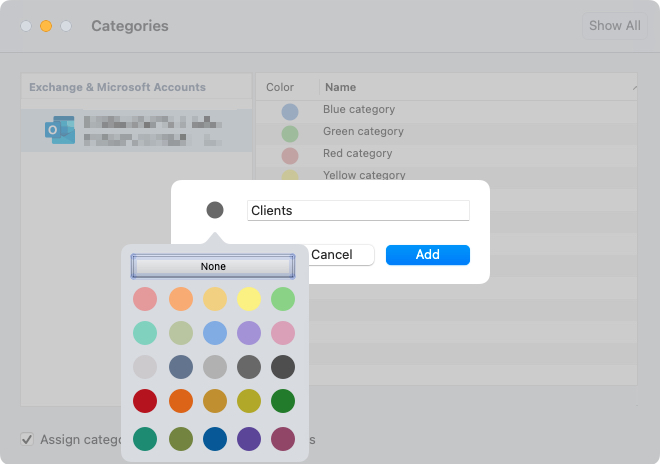This screenshot has width=660, height=464.
Task: Pick the lightest gray color swatch
Action: click(145, 367)
